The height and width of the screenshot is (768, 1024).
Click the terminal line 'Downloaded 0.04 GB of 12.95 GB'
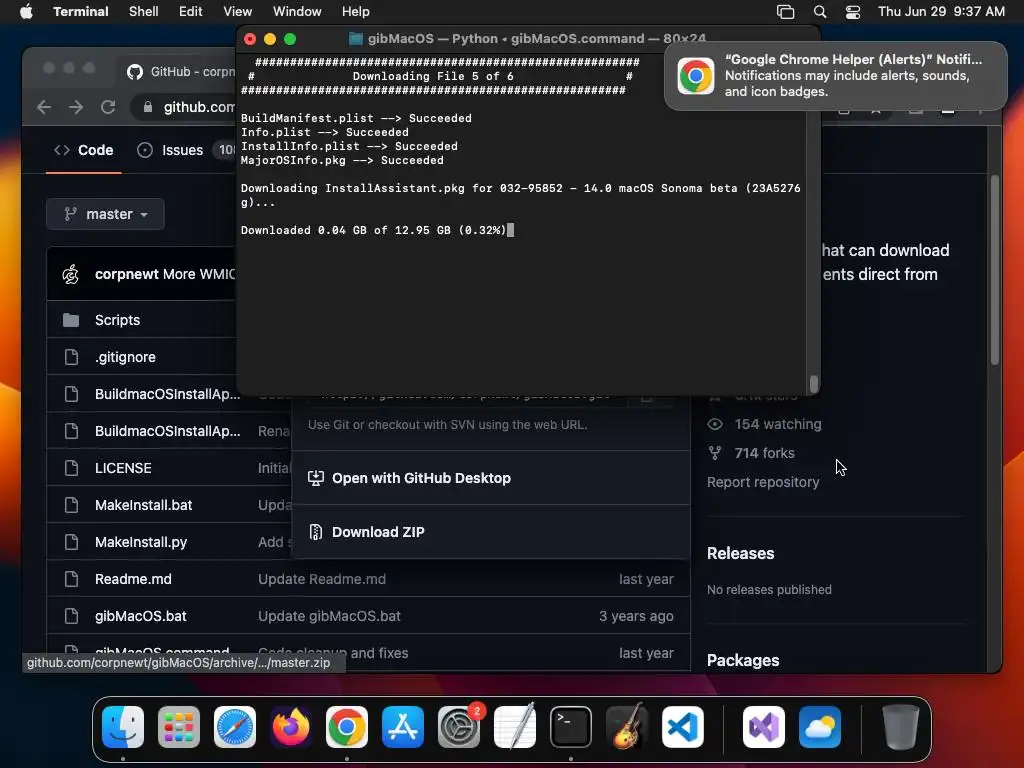tap(373, 230)
